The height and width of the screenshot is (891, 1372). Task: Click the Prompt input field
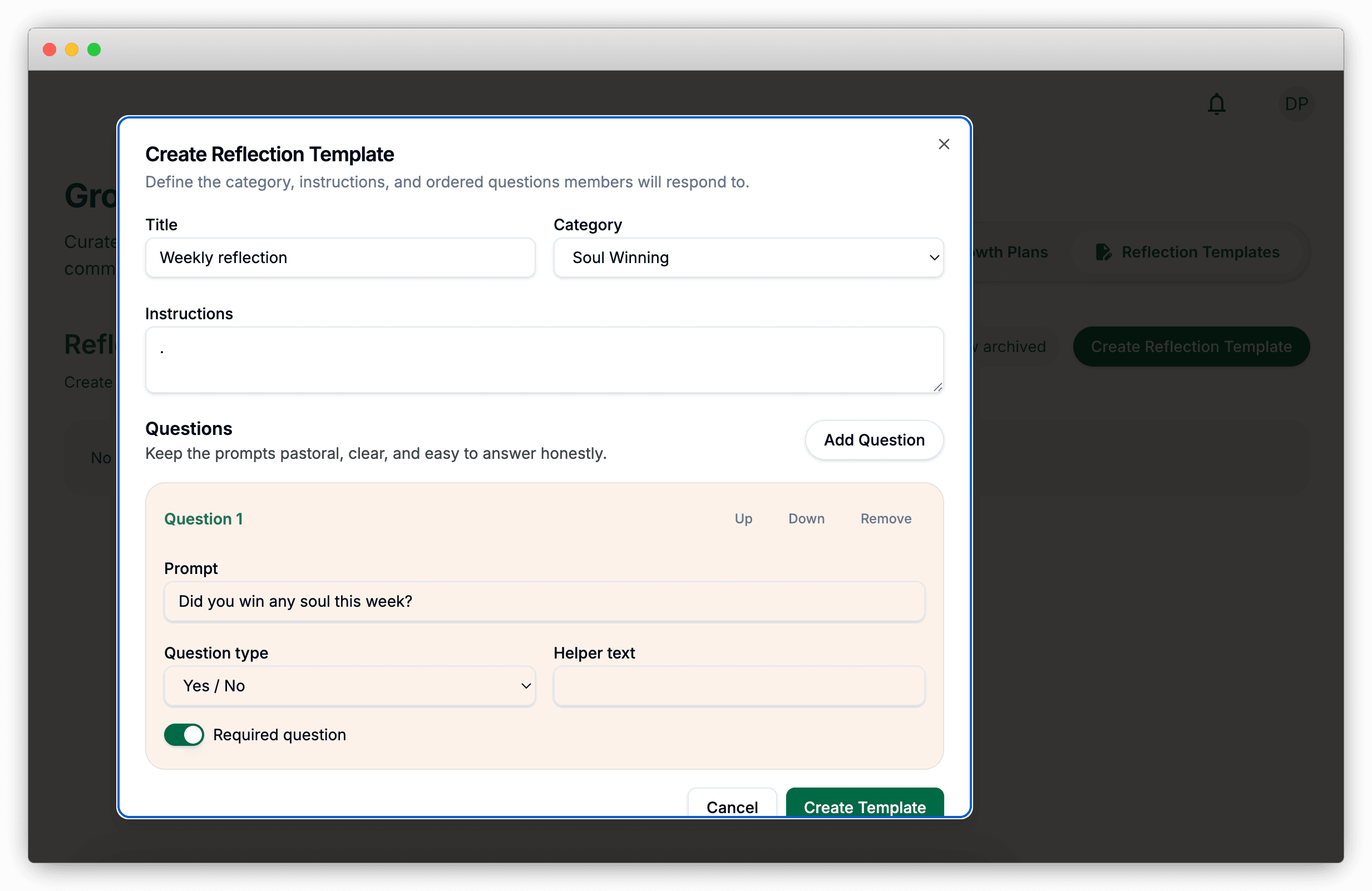[544, 601]
